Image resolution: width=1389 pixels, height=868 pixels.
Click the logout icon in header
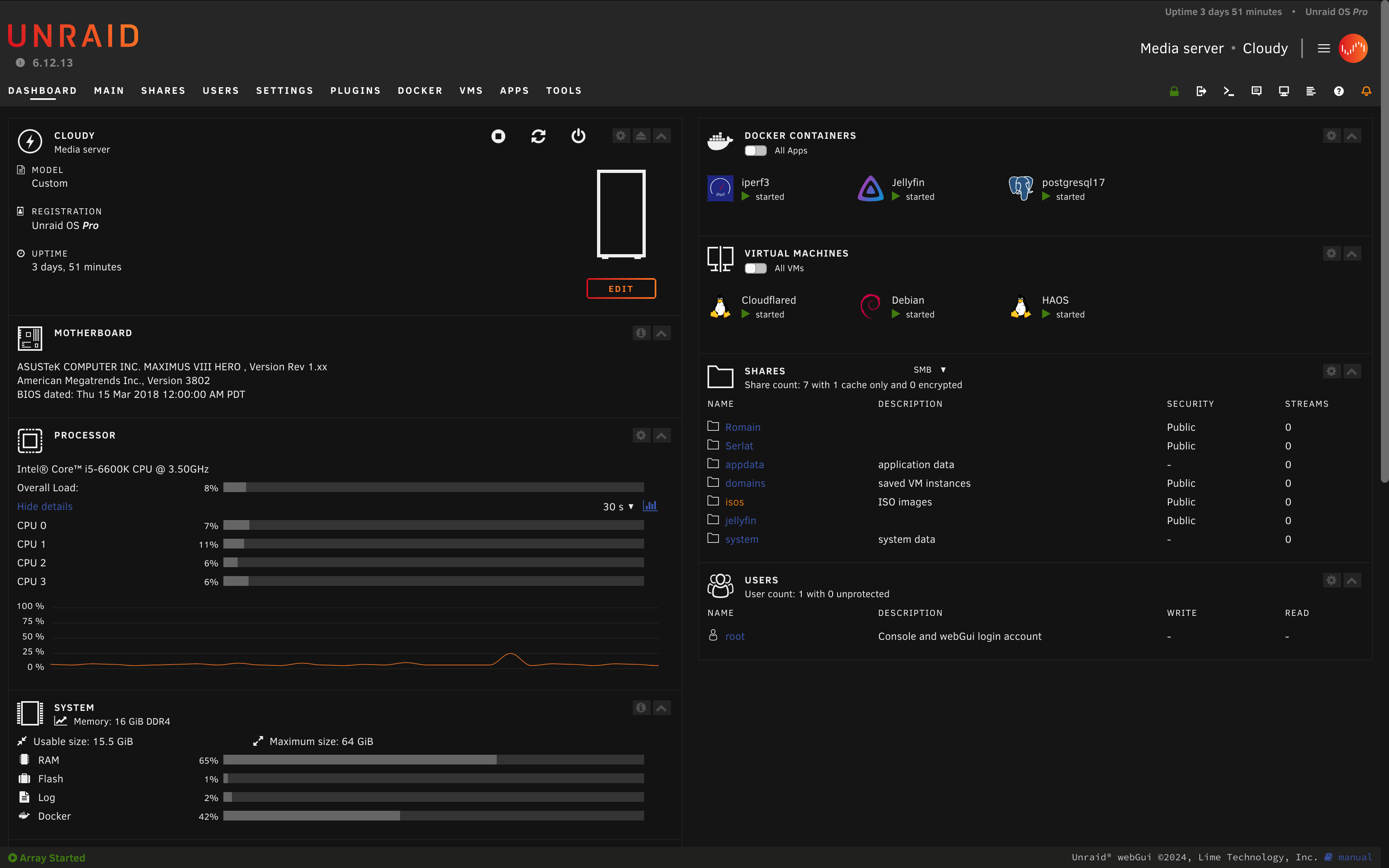(x=1201, y=91)
